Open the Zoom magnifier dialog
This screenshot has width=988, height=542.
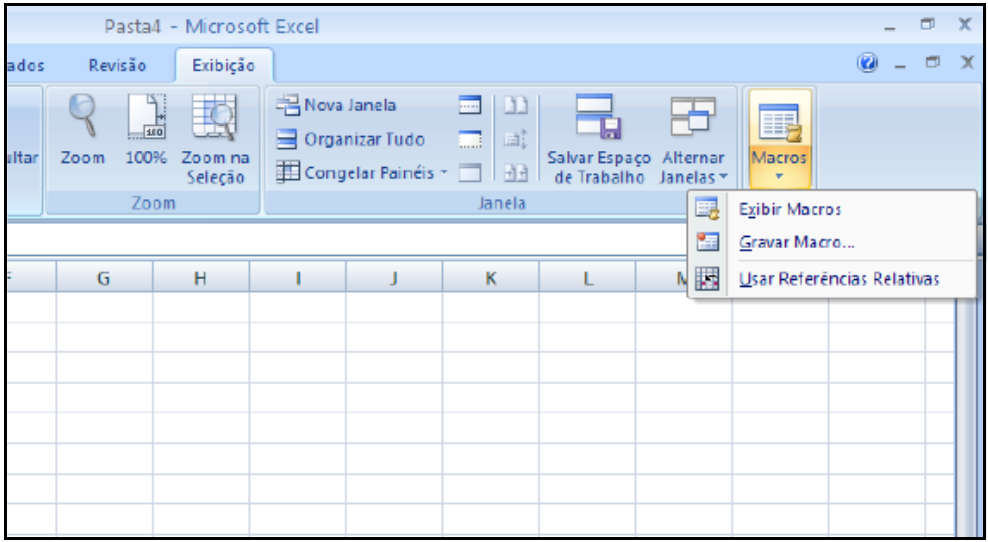coord(82,130)
